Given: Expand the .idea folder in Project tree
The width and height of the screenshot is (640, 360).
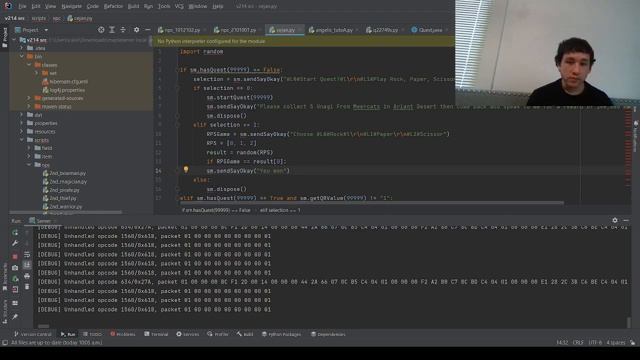Looking at the screenshot, I should point(22,48).
